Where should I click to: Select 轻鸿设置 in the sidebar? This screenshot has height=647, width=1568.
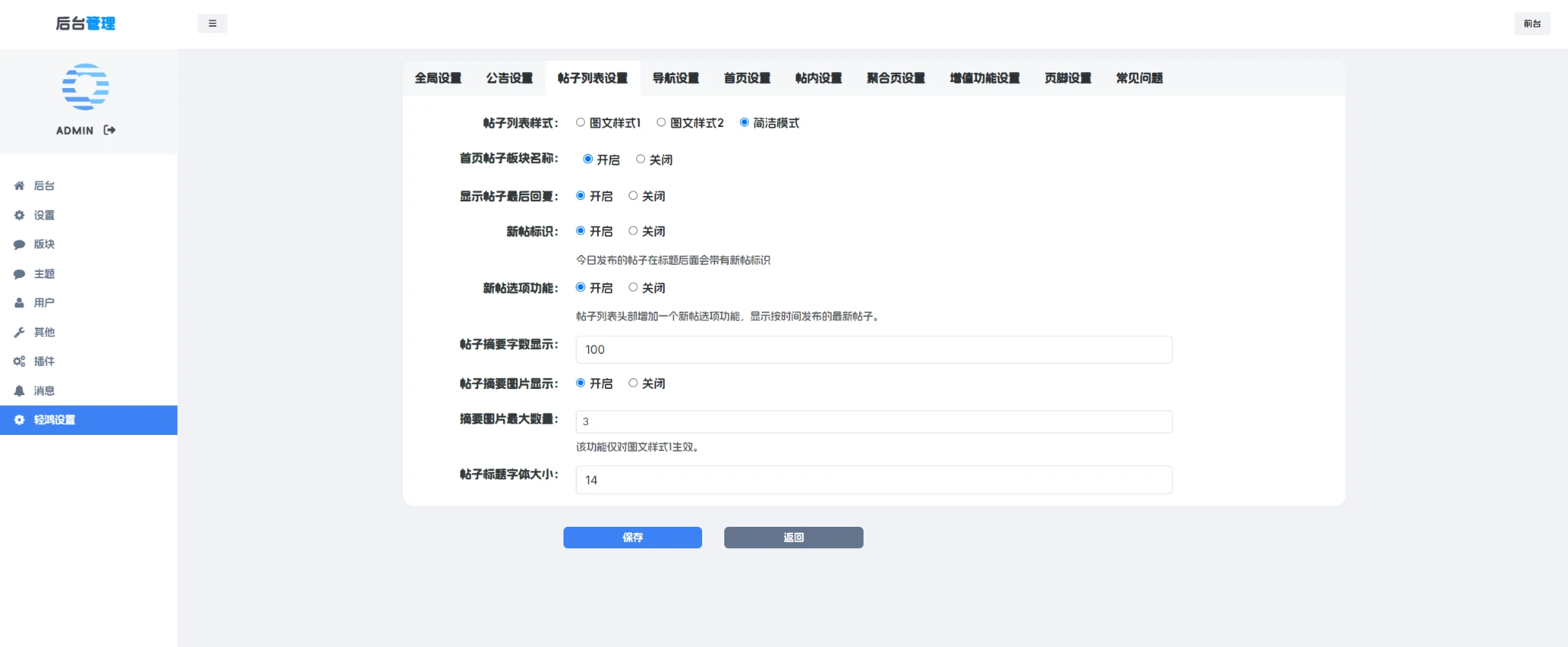coord(89,420)
